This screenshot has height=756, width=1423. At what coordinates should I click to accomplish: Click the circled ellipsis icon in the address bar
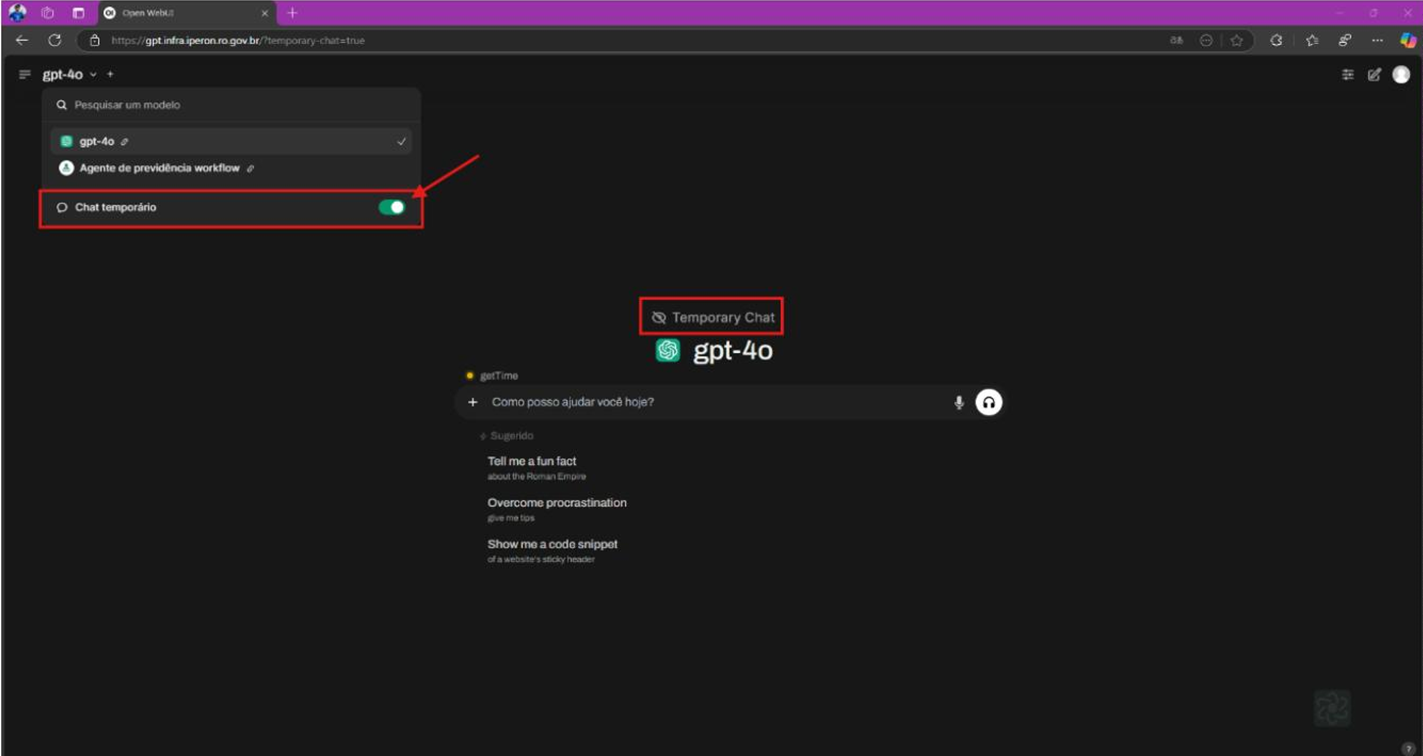coord(1206,41)
